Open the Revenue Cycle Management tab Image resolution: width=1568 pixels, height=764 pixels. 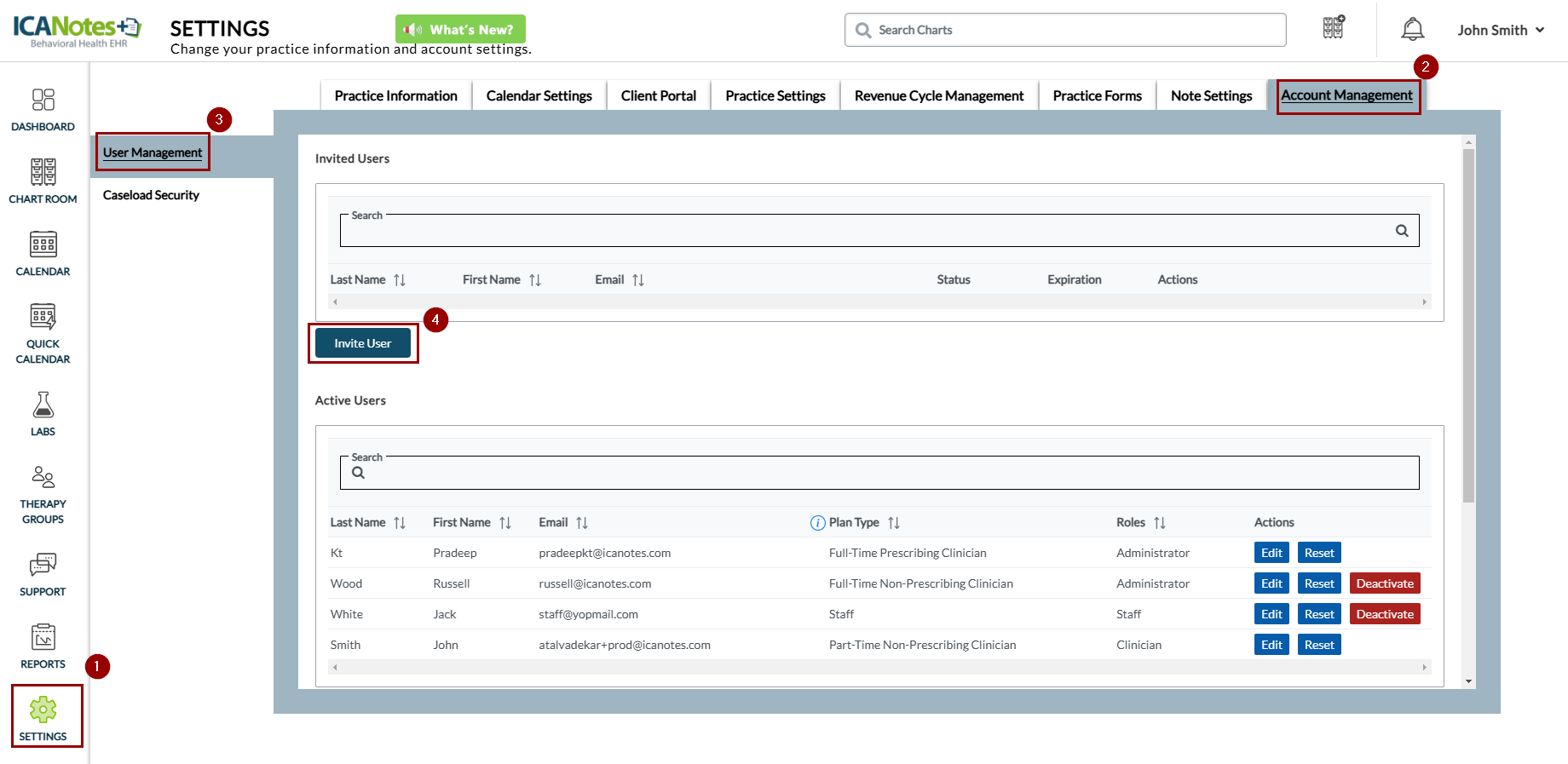[938, 96]
